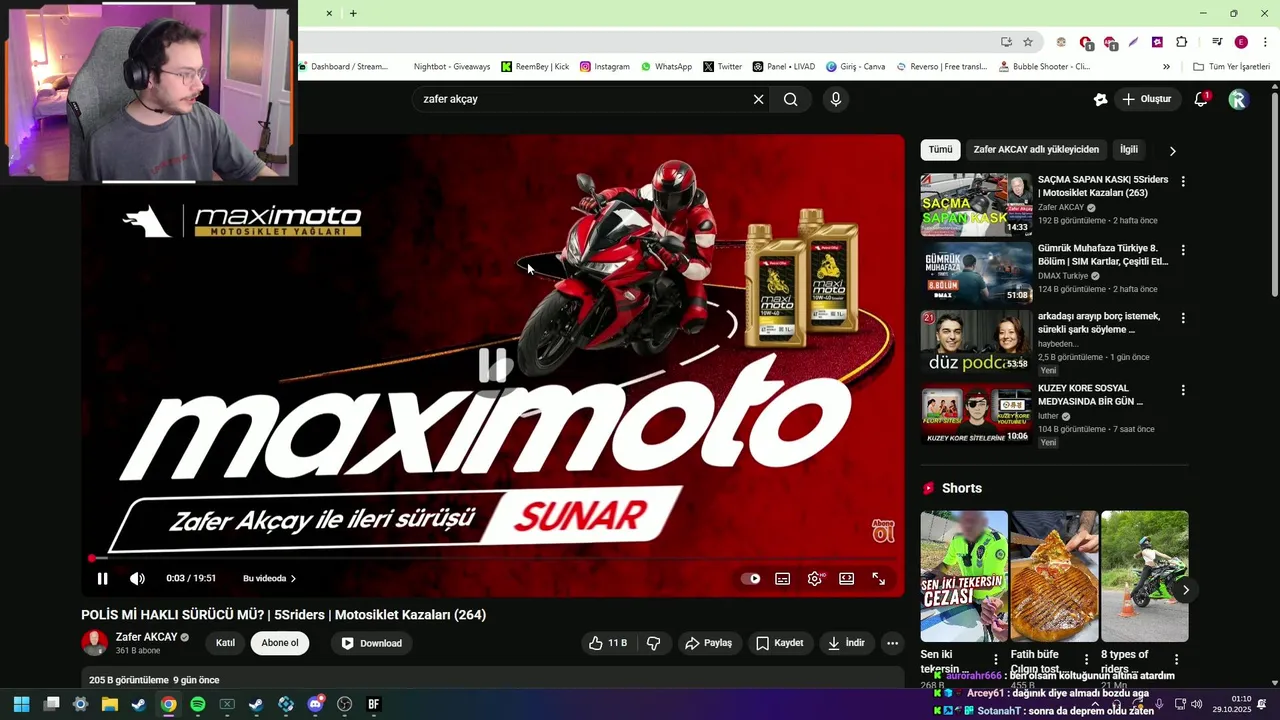
Task: Dislike the video with thumbs down
Action: coord(654,643)
